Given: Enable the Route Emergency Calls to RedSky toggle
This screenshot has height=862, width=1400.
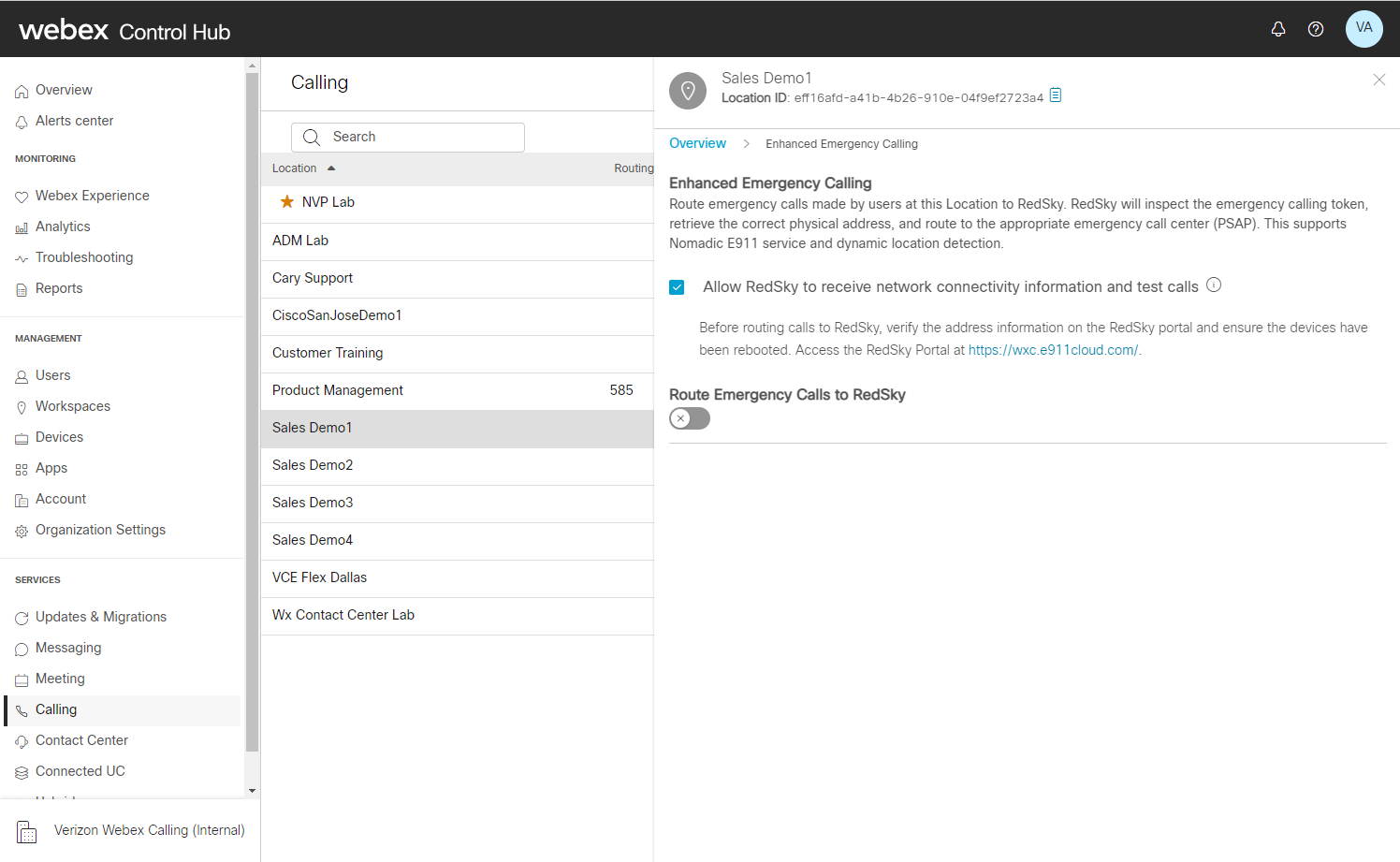Looking at the screenshot, I should pos(690,418).
